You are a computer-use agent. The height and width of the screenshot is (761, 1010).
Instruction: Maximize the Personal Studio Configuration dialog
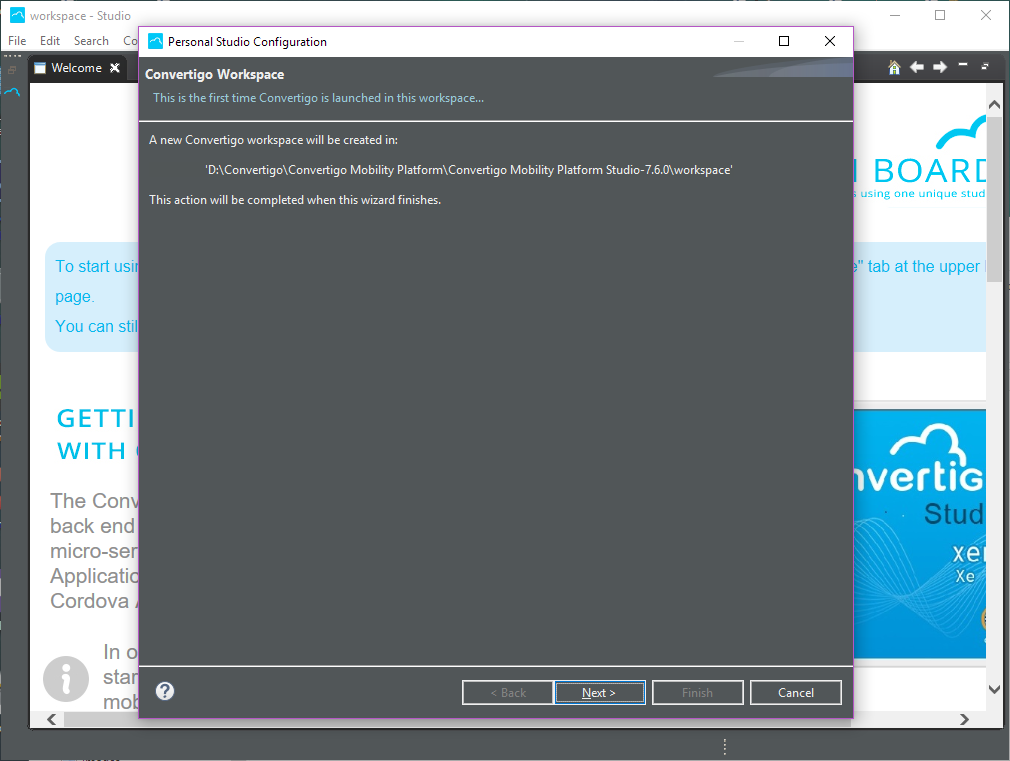[x=784, y=41]
